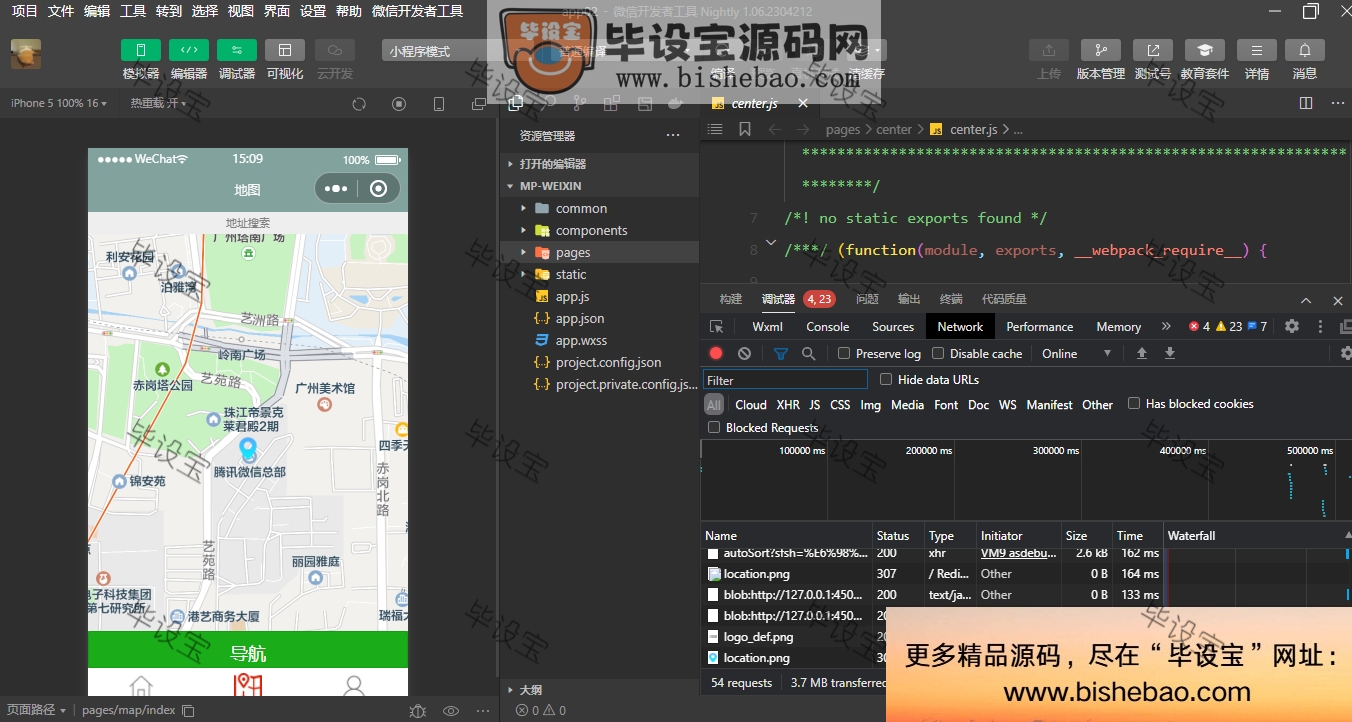Click the export HAR download arrow
Screen dimensions: 1352x722
(x=1170, y=353)
